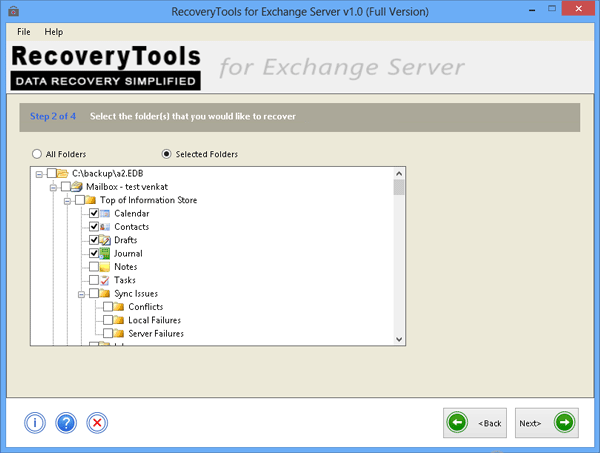Collapse the C:\backup\a2.EDB tree node

coord(39,174)
